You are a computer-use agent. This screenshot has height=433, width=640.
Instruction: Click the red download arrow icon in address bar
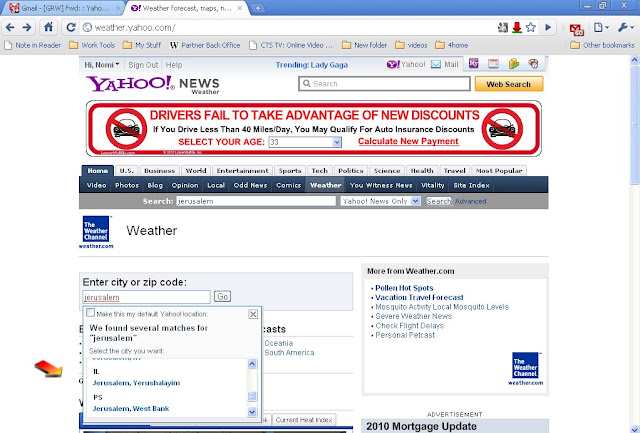(x=517, y=27)
